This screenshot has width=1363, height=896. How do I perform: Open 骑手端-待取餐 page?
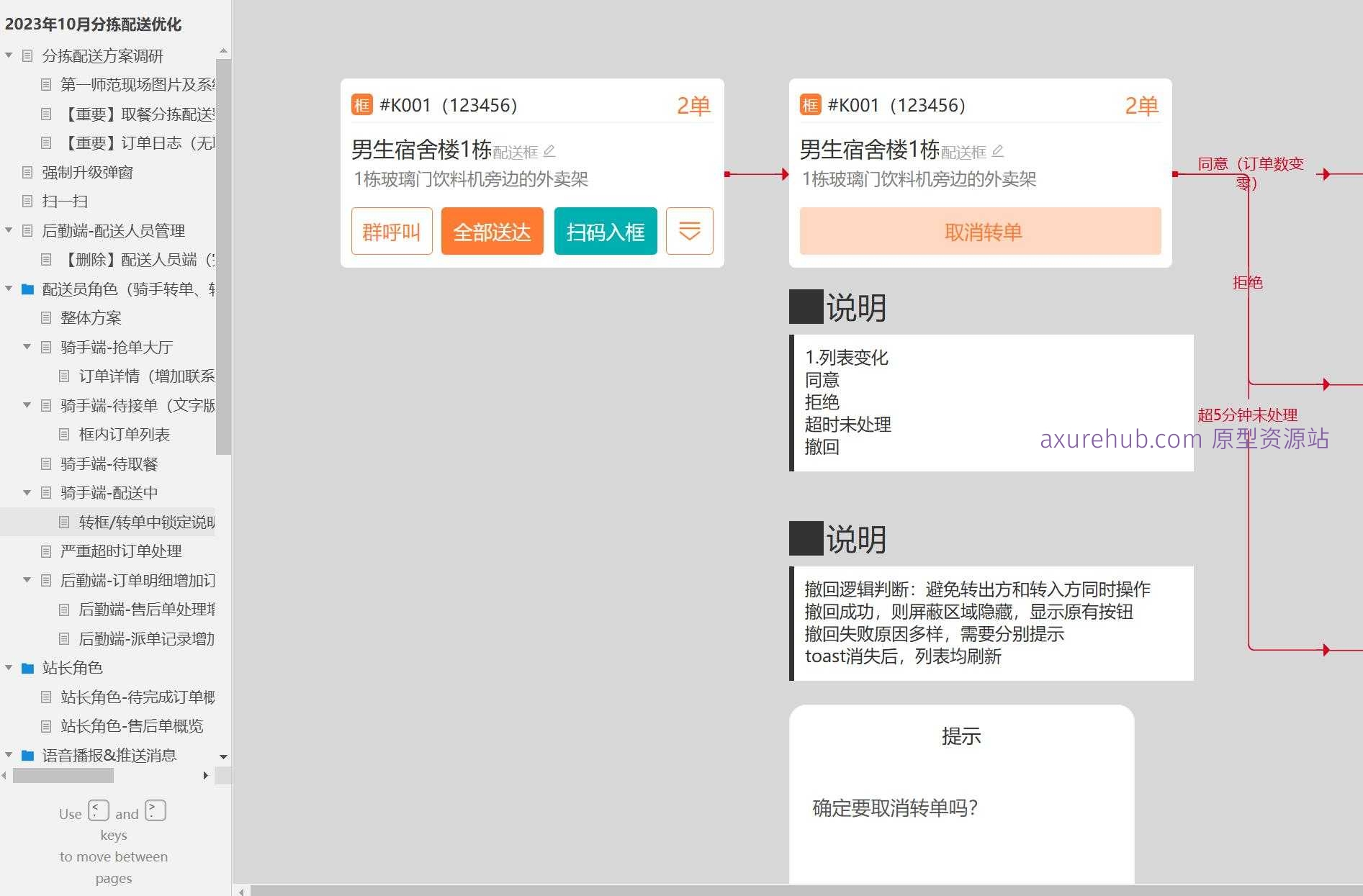109,463
